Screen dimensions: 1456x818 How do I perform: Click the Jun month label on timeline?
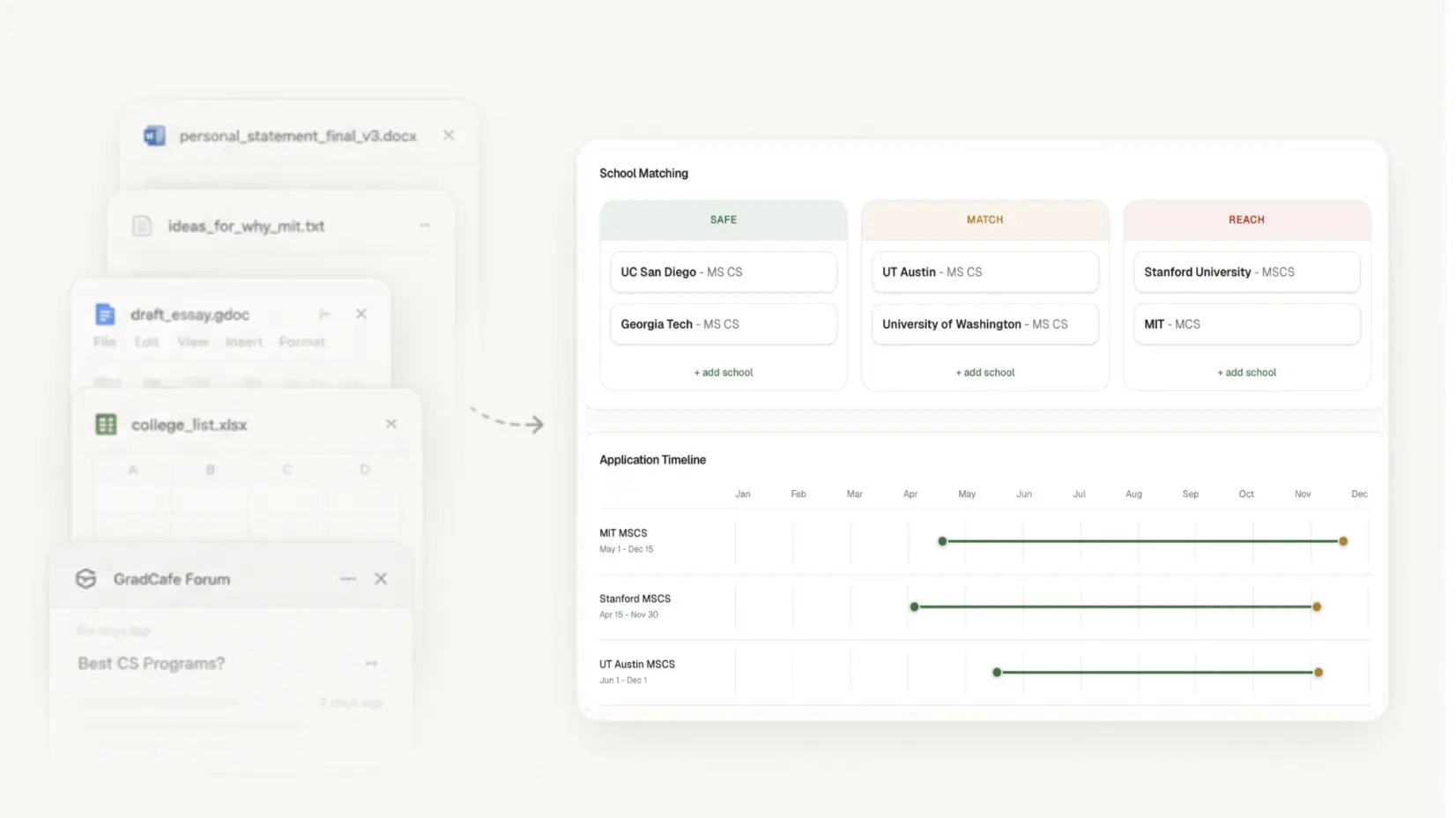pos(1023,494)
